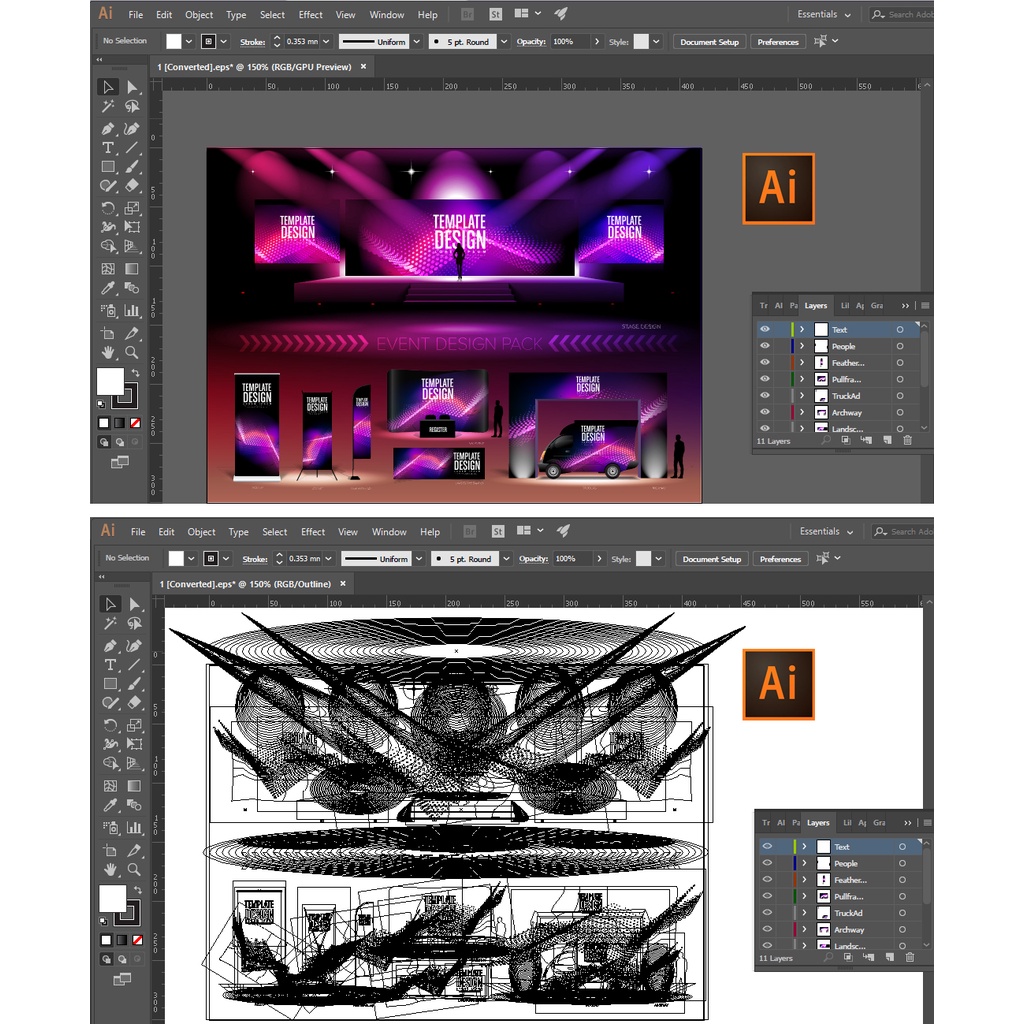Open the Uniform stroke profile dropdown, top window
The height and width of the screenshot is (1024, 1024).
coord(418,42)
